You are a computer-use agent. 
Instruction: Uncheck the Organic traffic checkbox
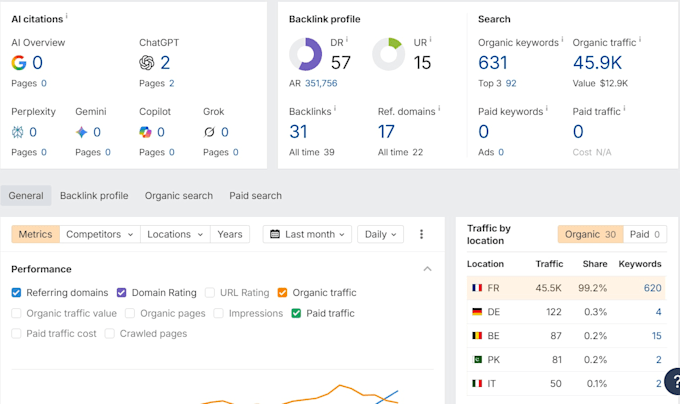(282, 293)
